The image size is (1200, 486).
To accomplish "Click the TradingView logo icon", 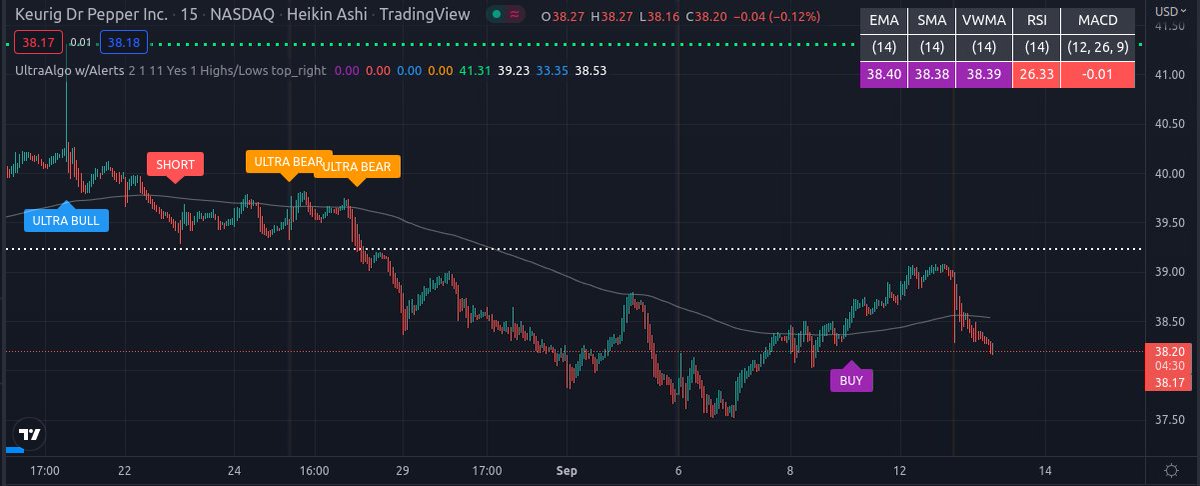I will pos(30,435).
